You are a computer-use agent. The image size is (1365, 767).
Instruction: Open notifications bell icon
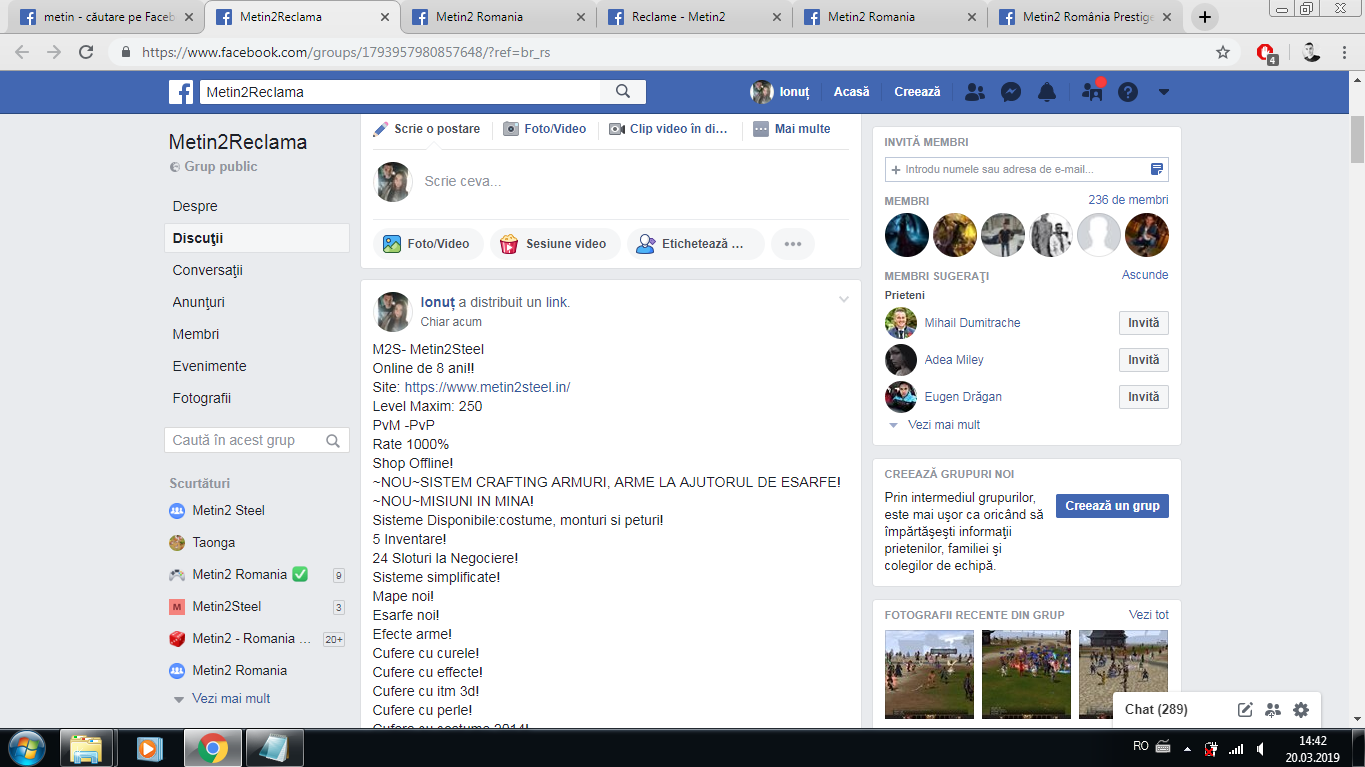pyautogui.click(x=1047, y=92)
